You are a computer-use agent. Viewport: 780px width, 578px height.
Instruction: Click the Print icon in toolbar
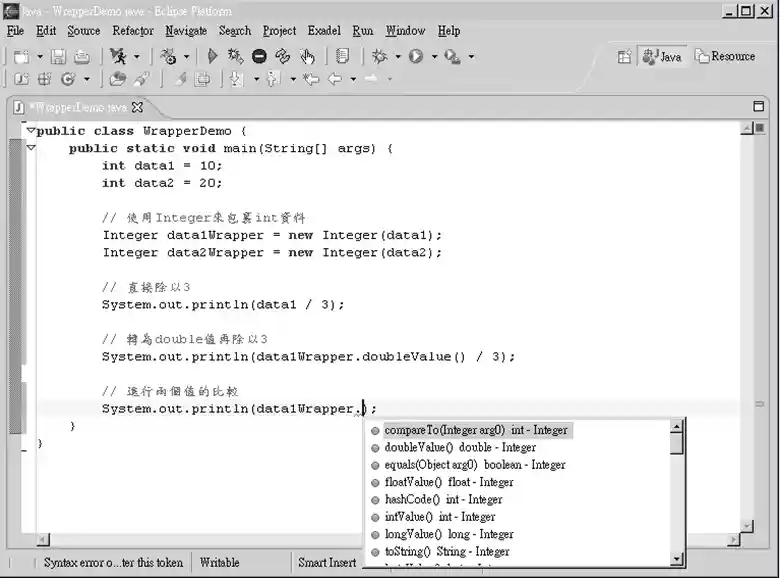pyautogui.click(x=82, y=57)
